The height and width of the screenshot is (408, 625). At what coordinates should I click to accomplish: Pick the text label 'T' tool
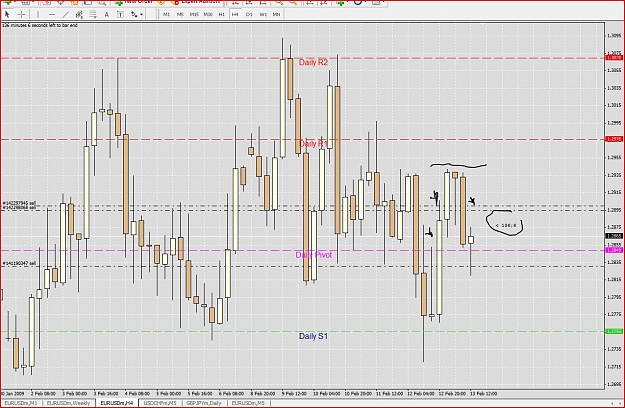pyautogui.click(x=120, y=14)
